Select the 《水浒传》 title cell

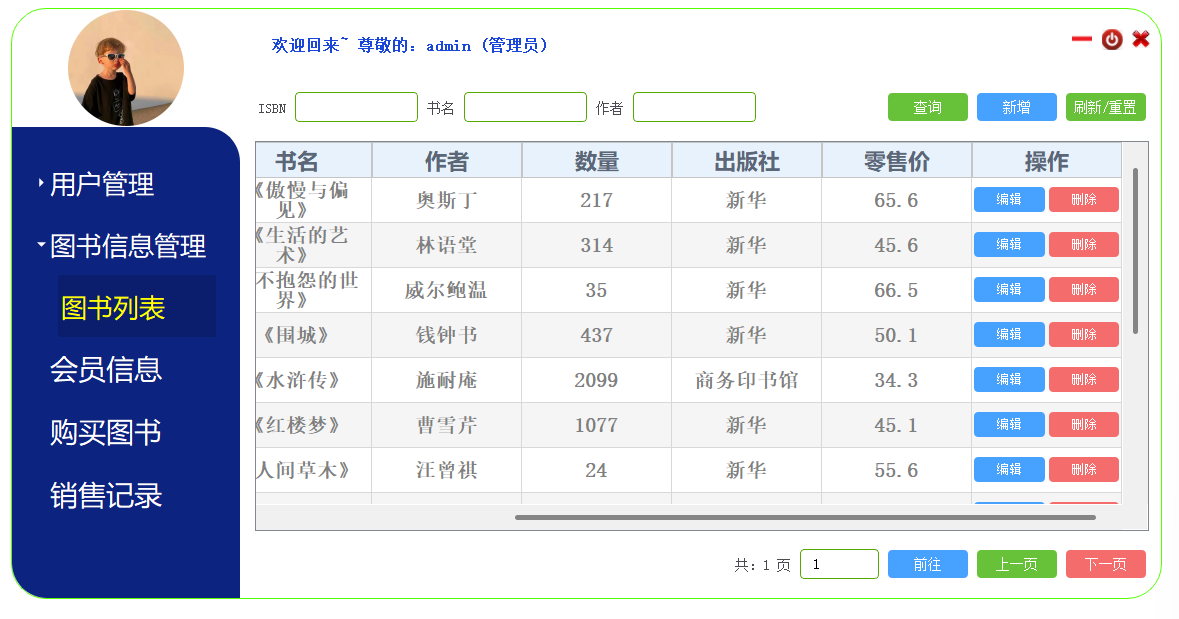(314, 380)
